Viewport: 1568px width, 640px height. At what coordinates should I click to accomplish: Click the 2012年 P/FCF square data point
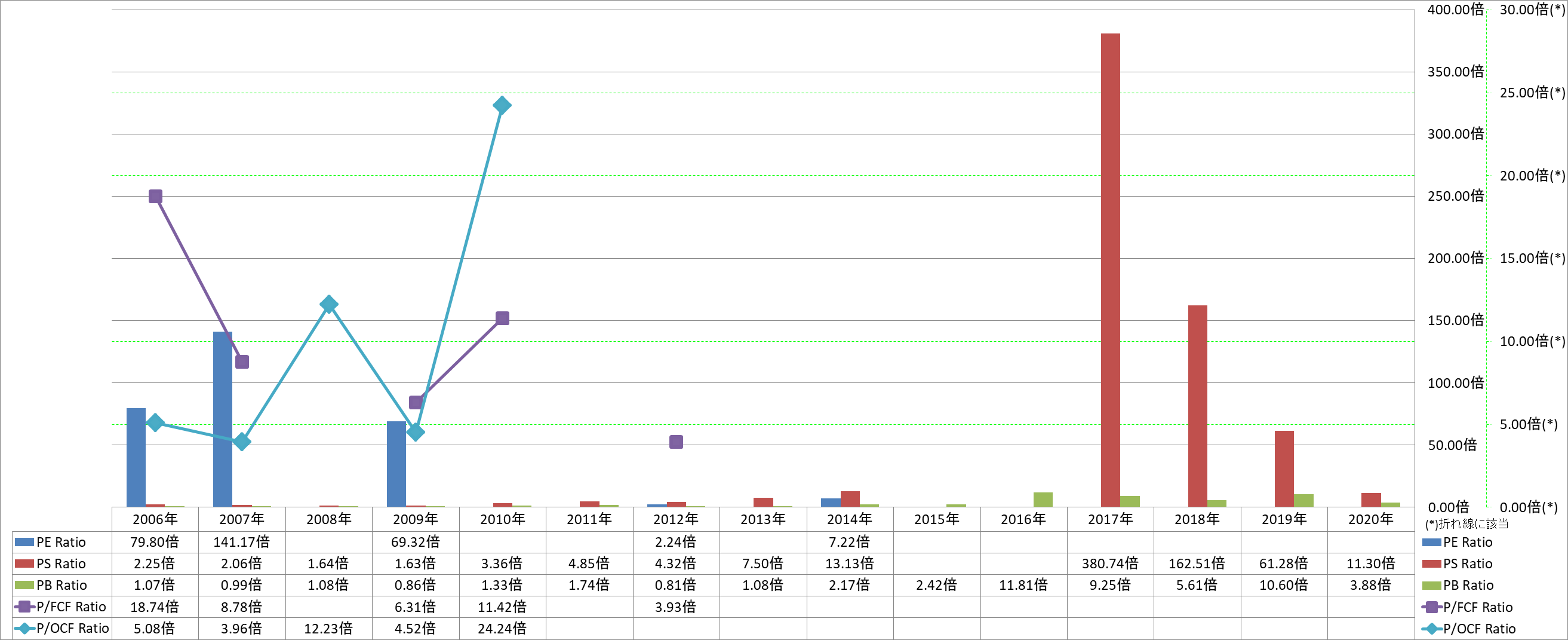(676, 442)
